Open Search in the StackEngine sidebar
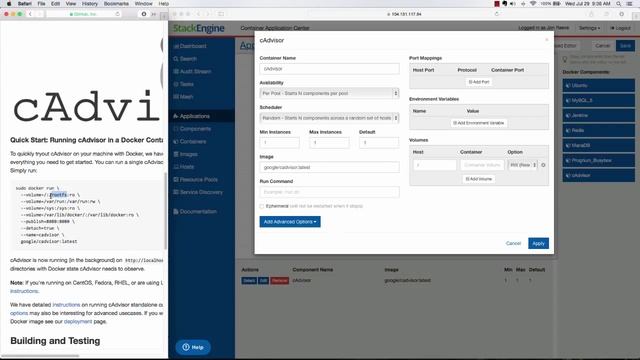 pos(185,59)
